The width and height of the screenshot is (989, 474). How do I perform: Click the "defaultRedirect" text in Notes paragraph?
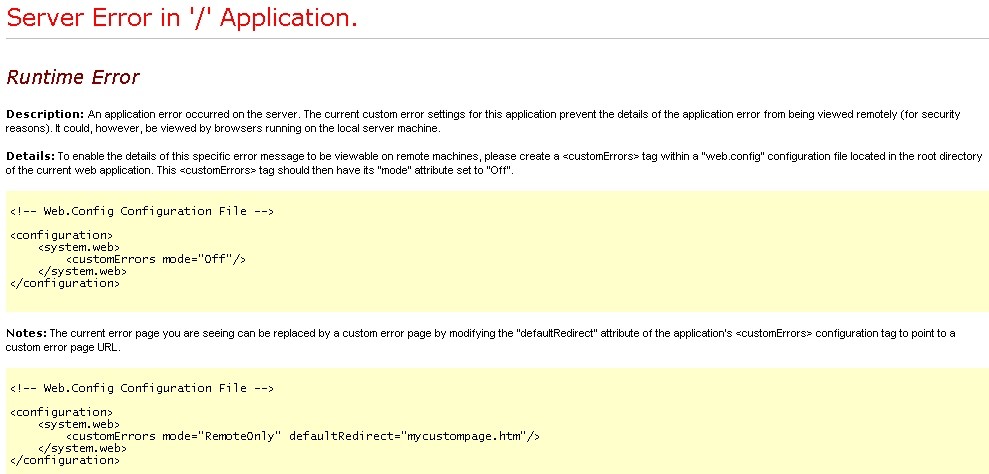(556, 333)
